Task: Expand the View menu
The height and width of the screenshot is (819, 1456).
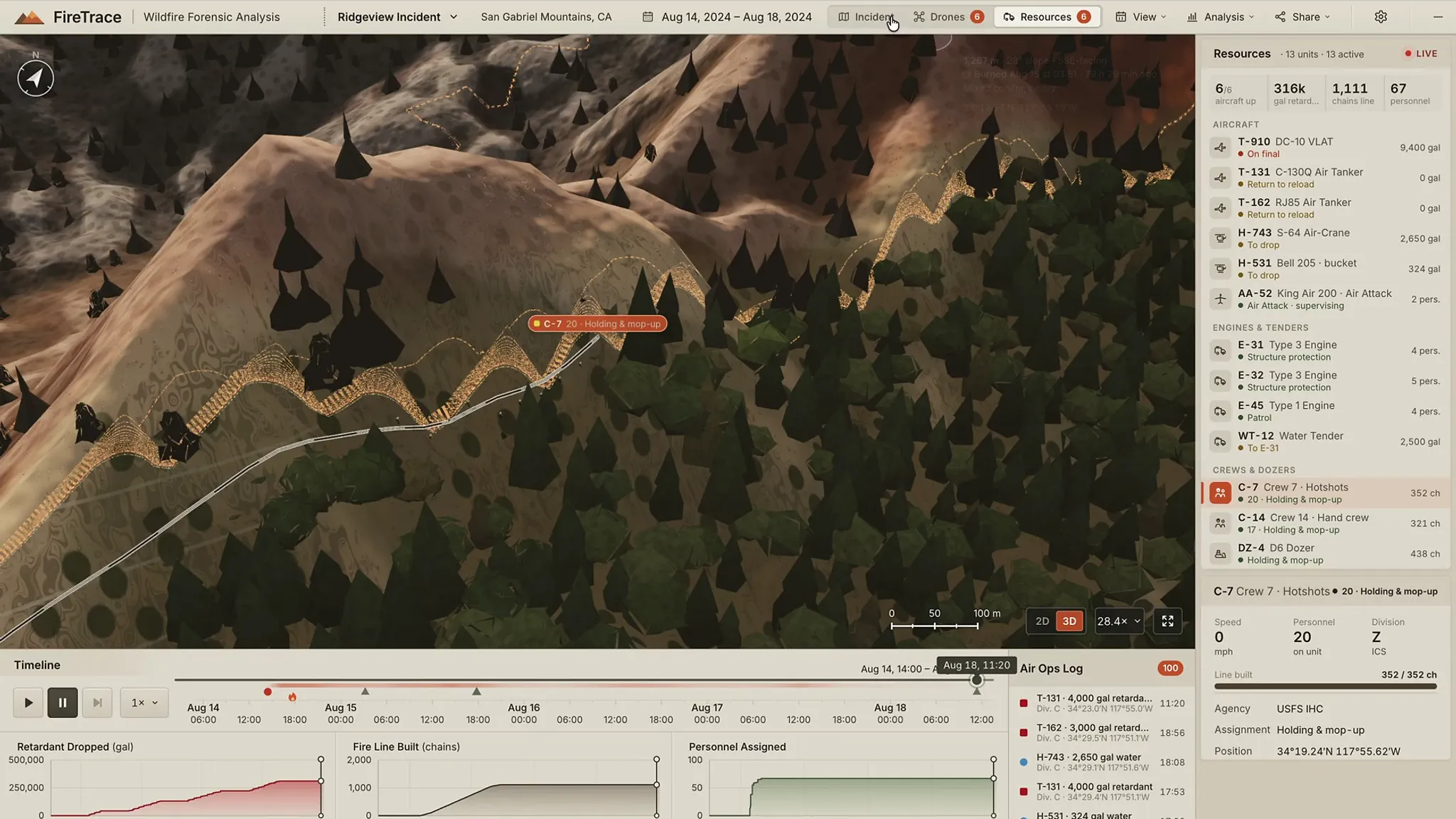Action: pos(1140,16)
